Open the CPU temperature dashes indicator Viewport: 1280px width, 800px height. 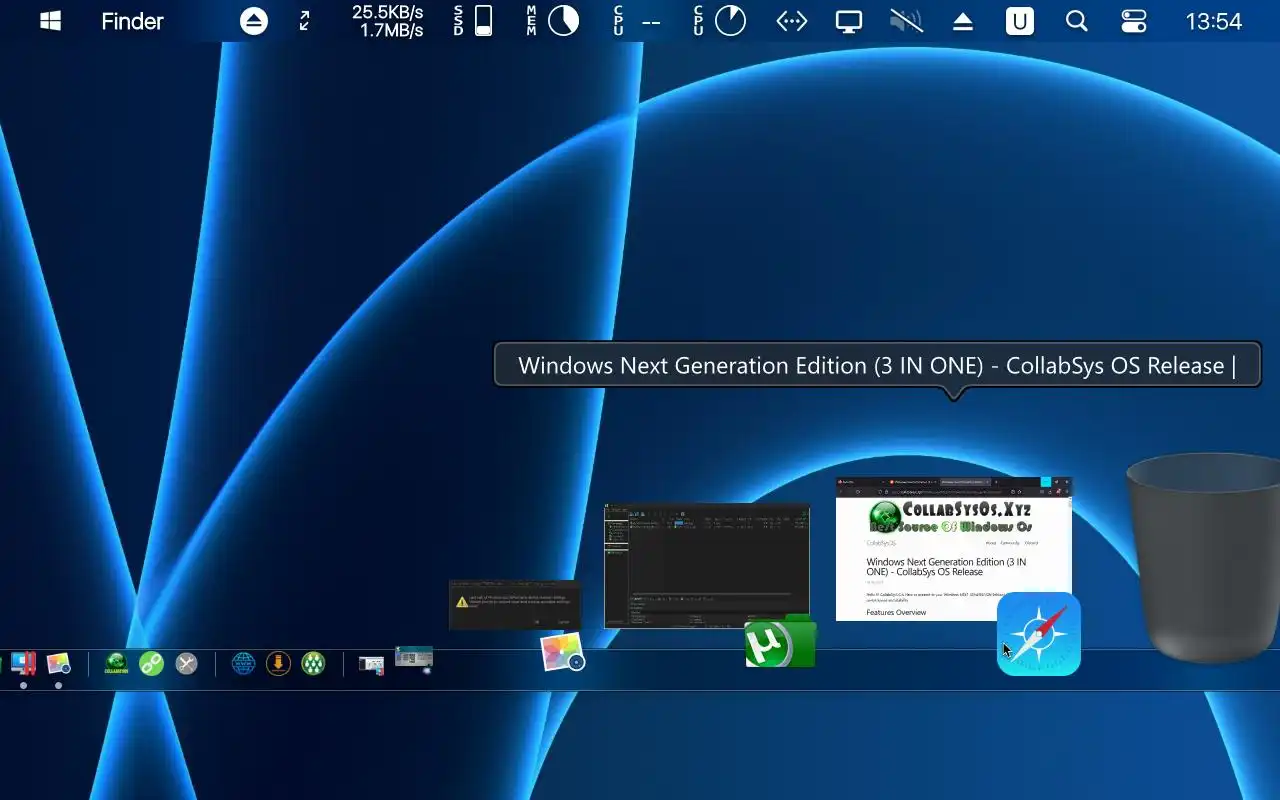(x=637, y=21)
